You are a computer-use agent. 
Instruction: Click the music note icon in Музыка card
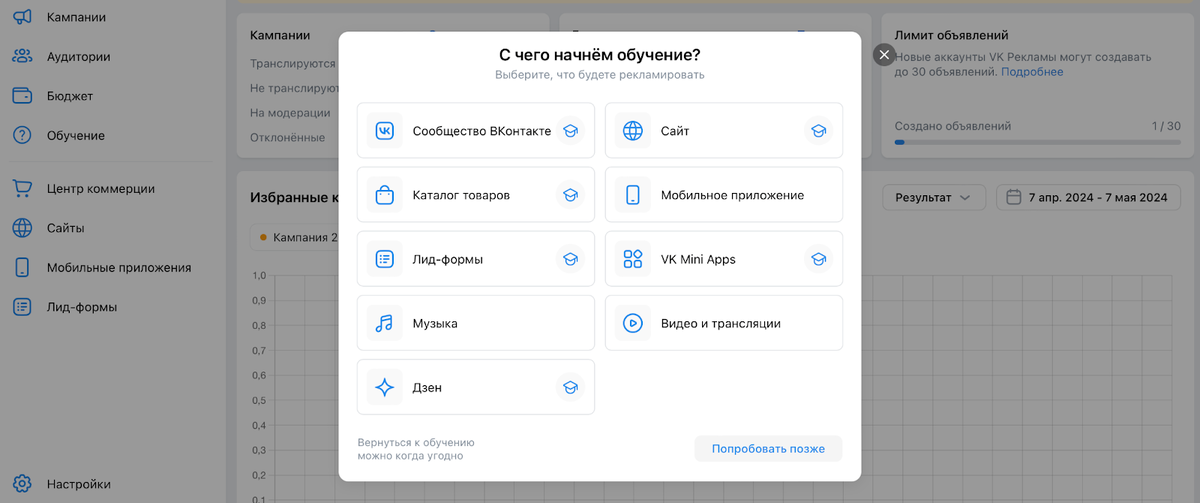coord(384,323)
